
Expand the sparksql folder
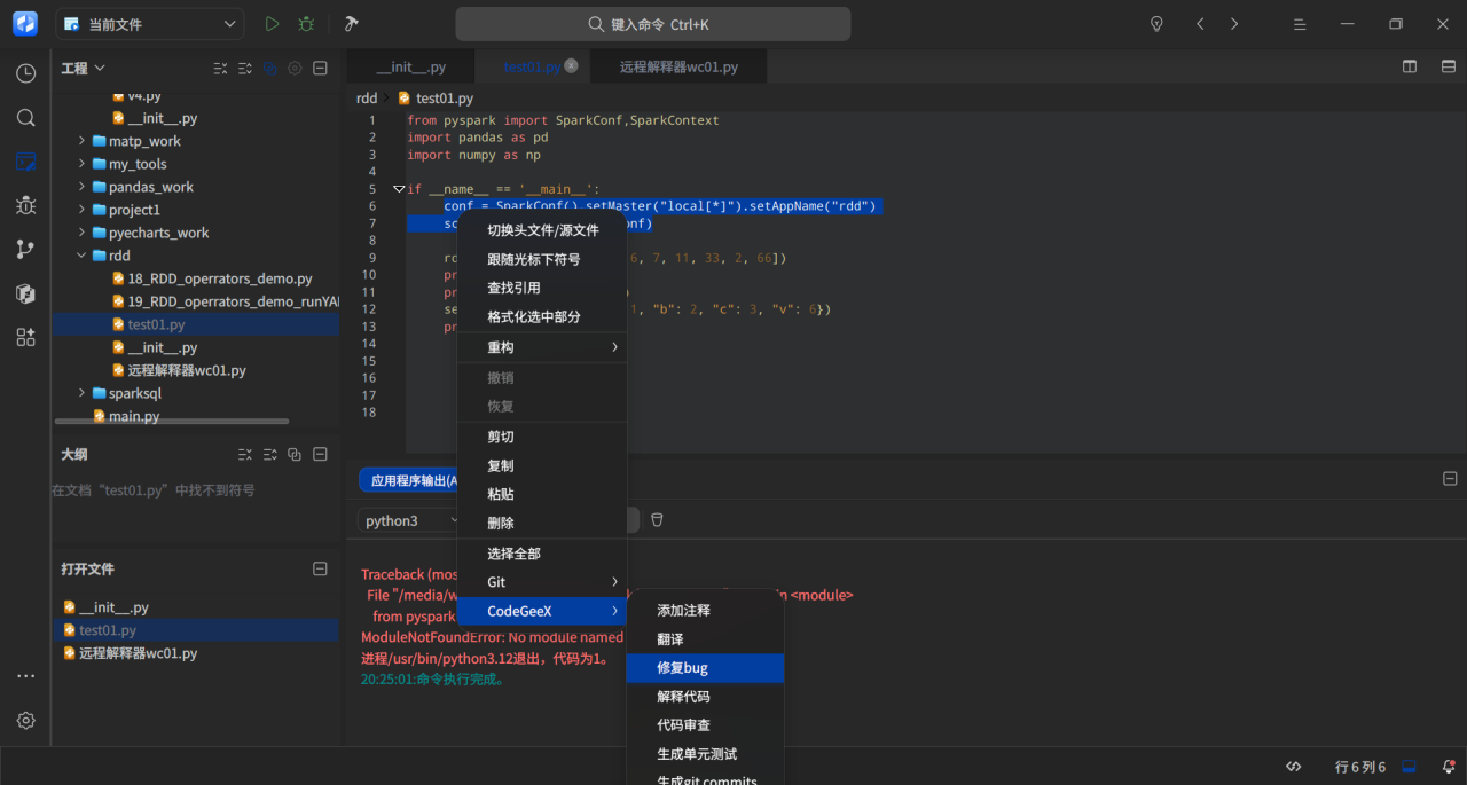coord(82,393)
